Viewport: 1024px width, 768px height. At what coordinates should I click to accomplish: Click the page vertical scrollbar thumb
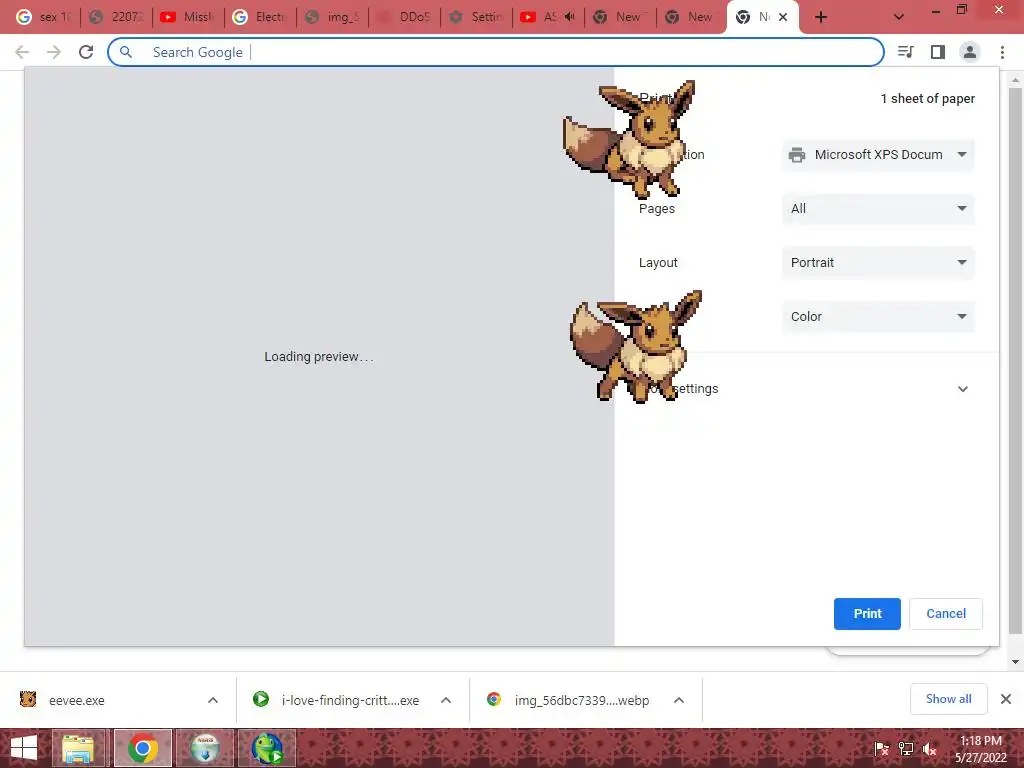pos(1015,360)
